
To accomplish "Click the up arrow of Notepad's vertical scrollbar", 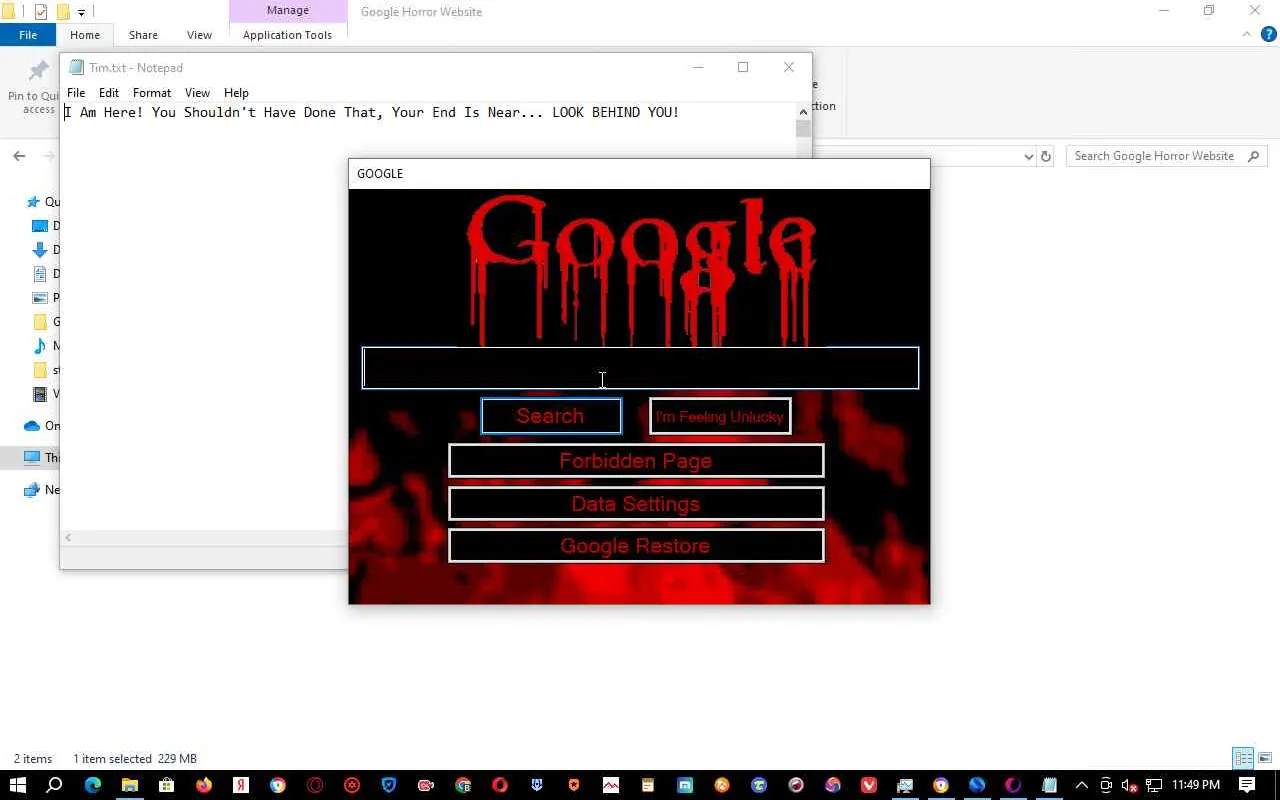I will tap(803, 112).
